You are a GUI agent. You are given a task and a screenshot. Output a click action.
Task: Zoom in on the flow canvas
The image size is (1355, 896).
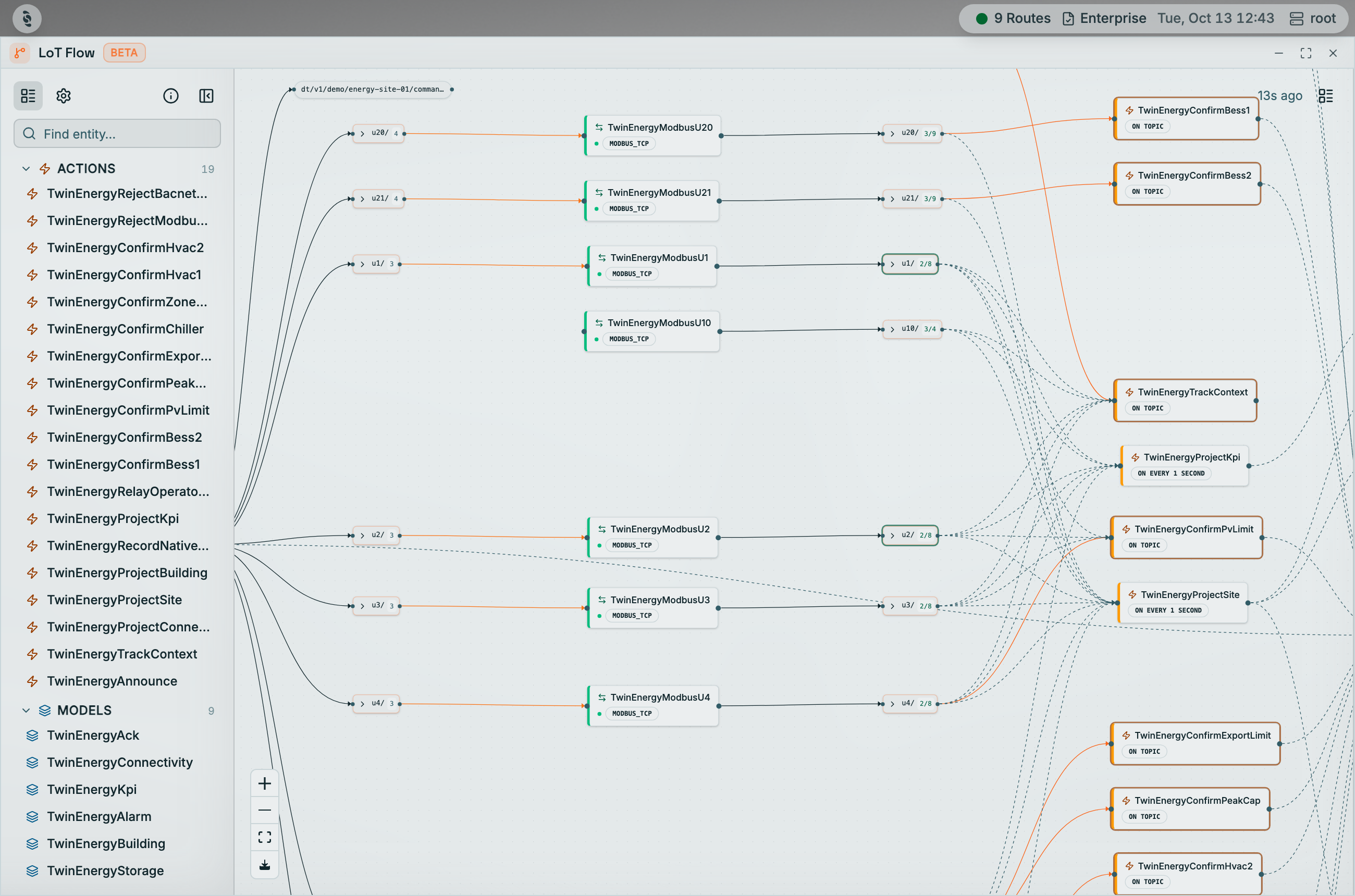coord(265,783)
